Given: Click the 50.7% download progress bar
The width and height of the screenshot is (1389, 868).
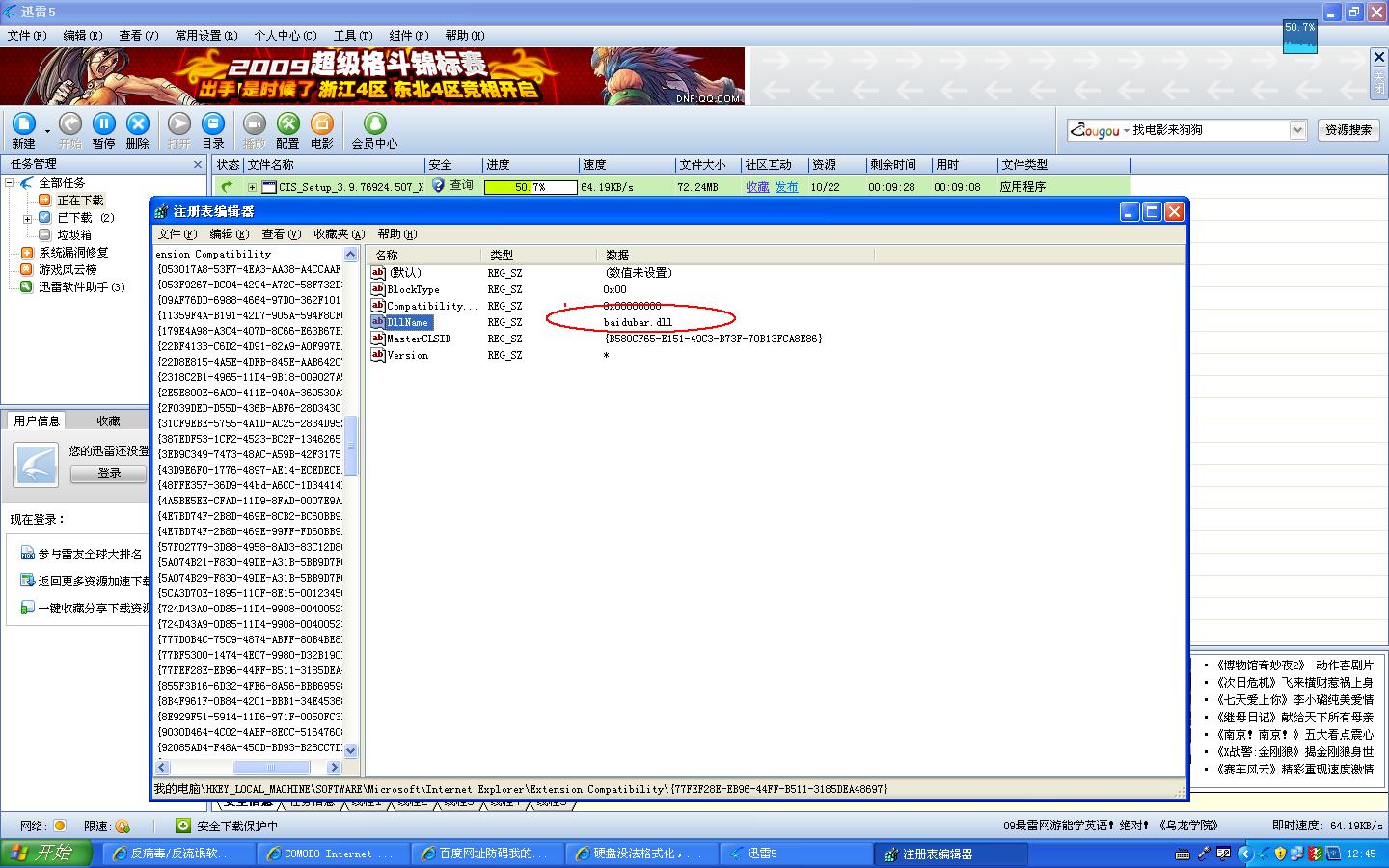Looking at the screenshot, I should [x=531, y=187].
